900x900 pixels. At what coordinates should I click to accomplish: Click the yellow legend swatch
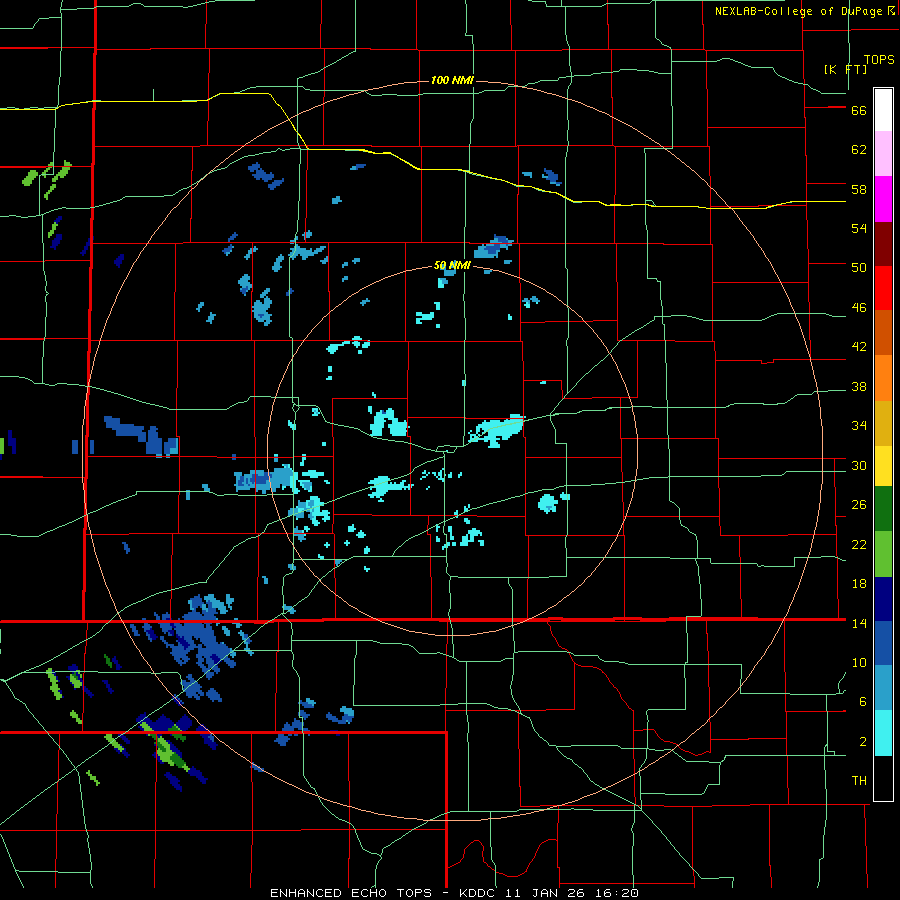coord(883,465)
